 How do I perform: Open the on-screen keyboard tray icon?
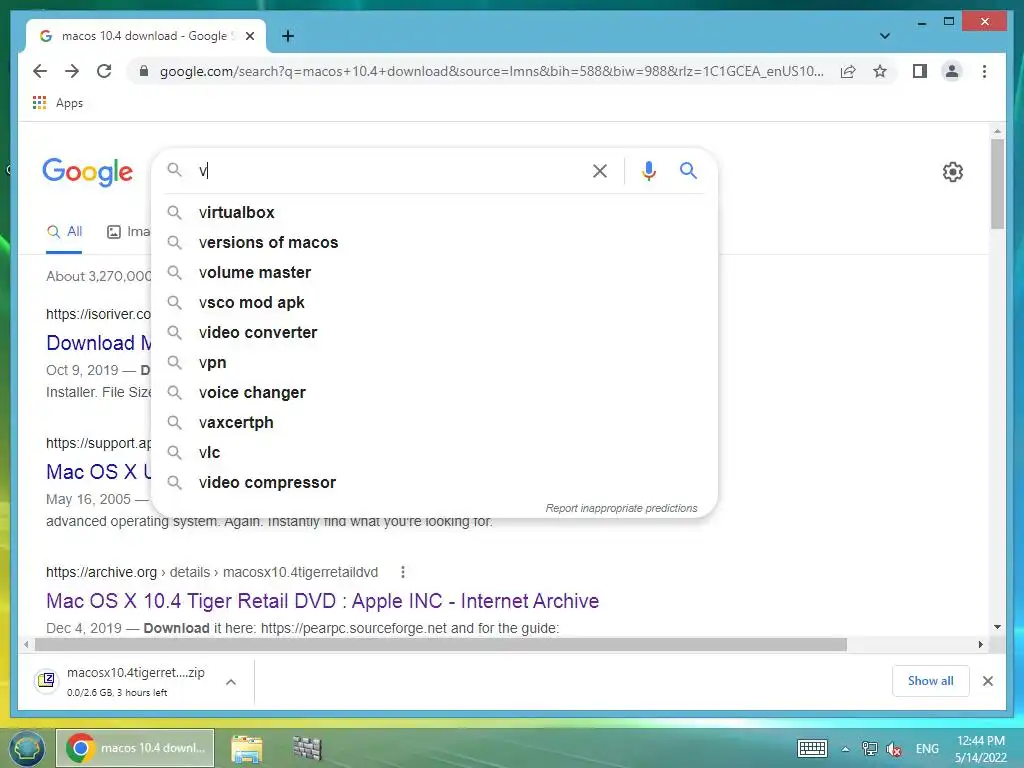812,748
